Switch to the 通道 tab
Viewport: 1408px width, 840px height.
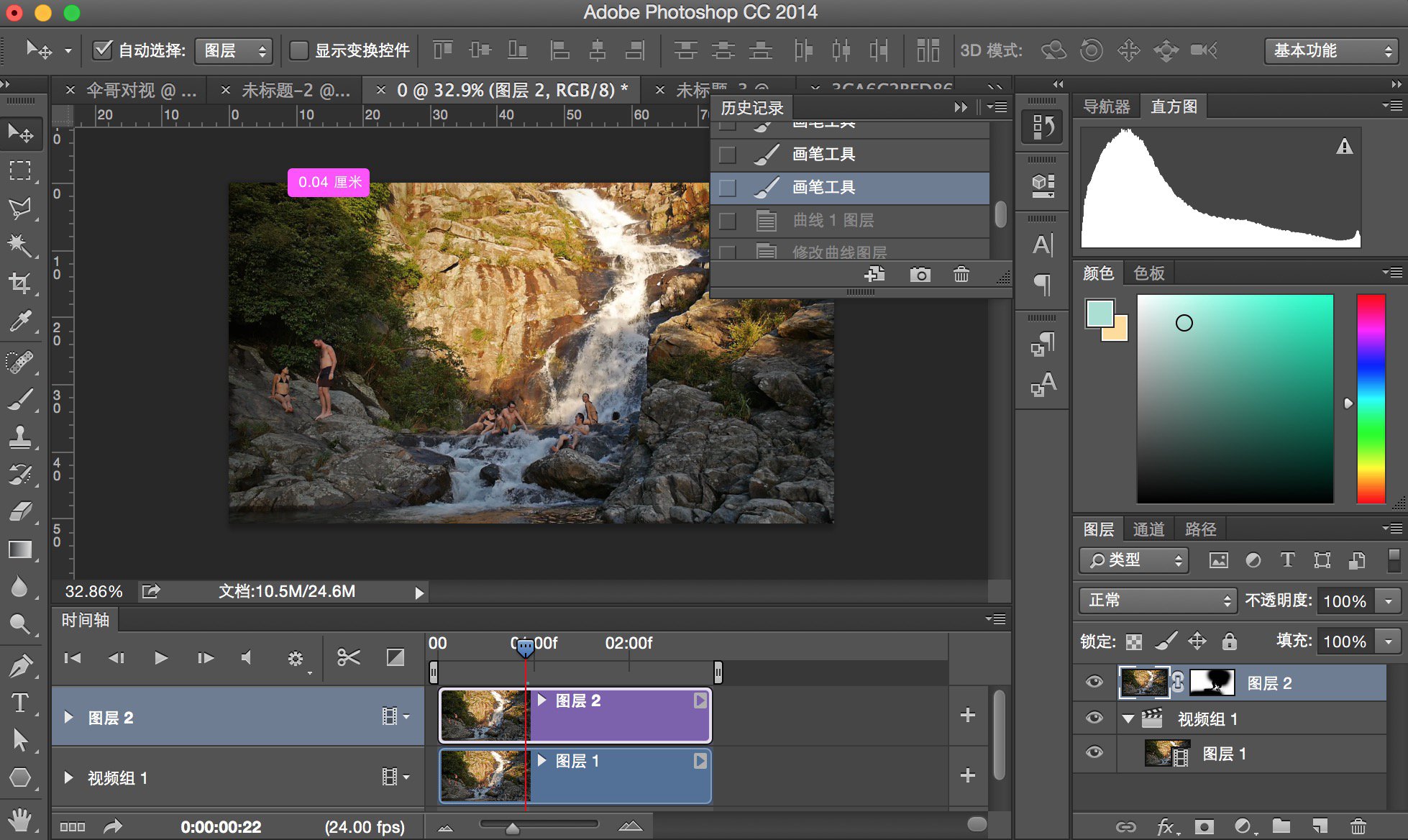pos(1148,529)
